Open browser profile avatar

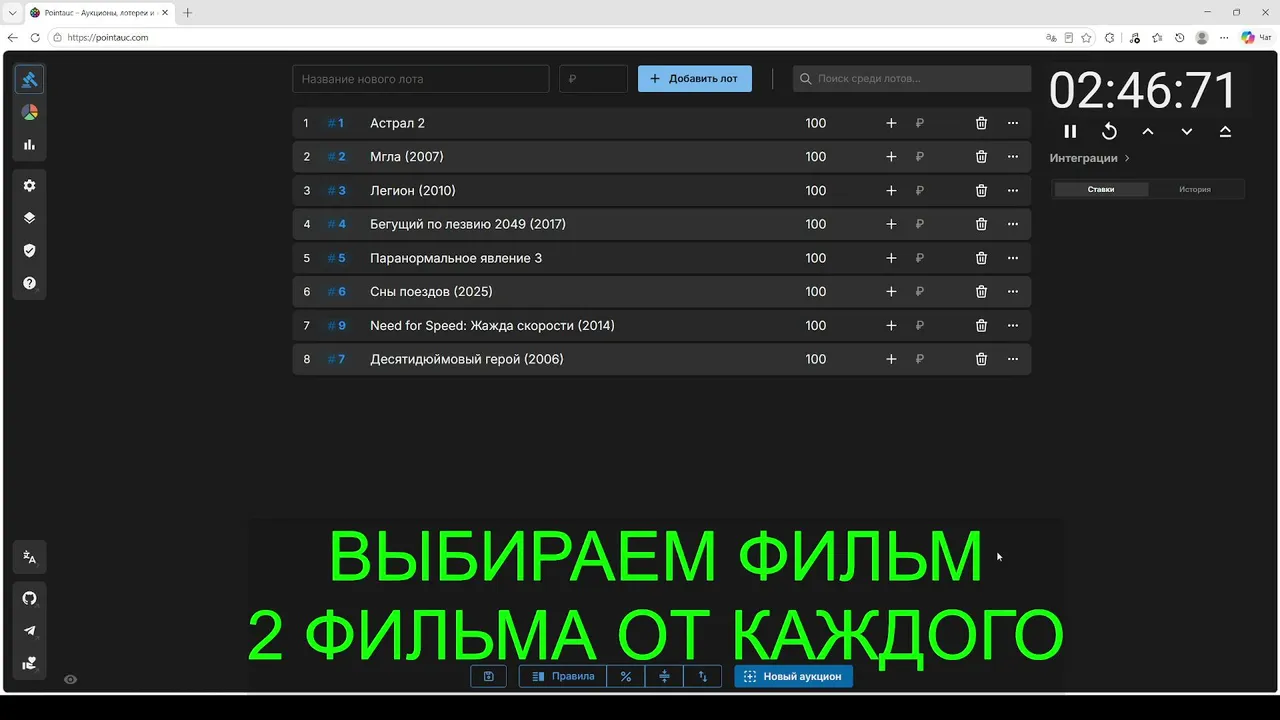(x=1202, y=37)
